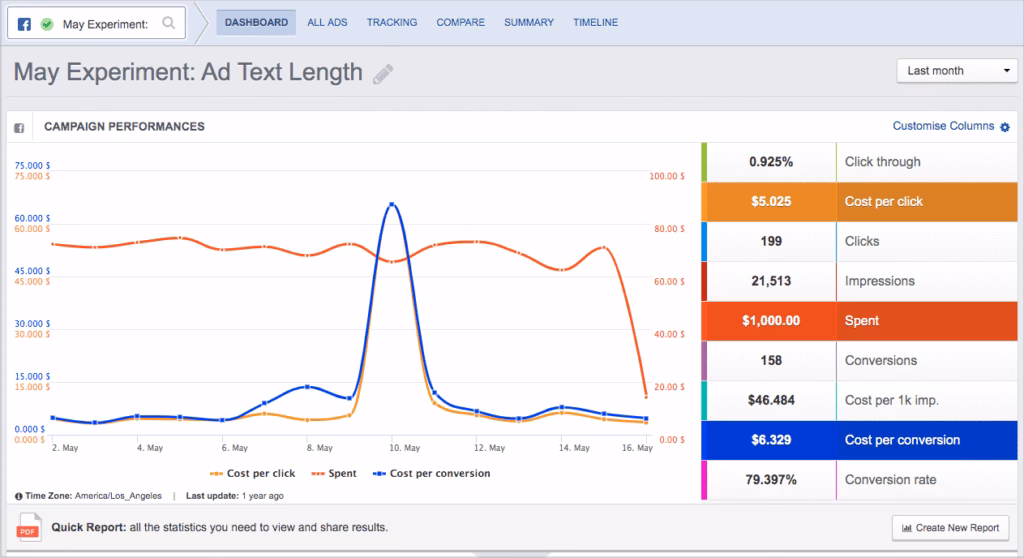This screenshot has width=1024, height=558.
Task: Click the Customise Columns link
Action: click(x=943, y=126)
